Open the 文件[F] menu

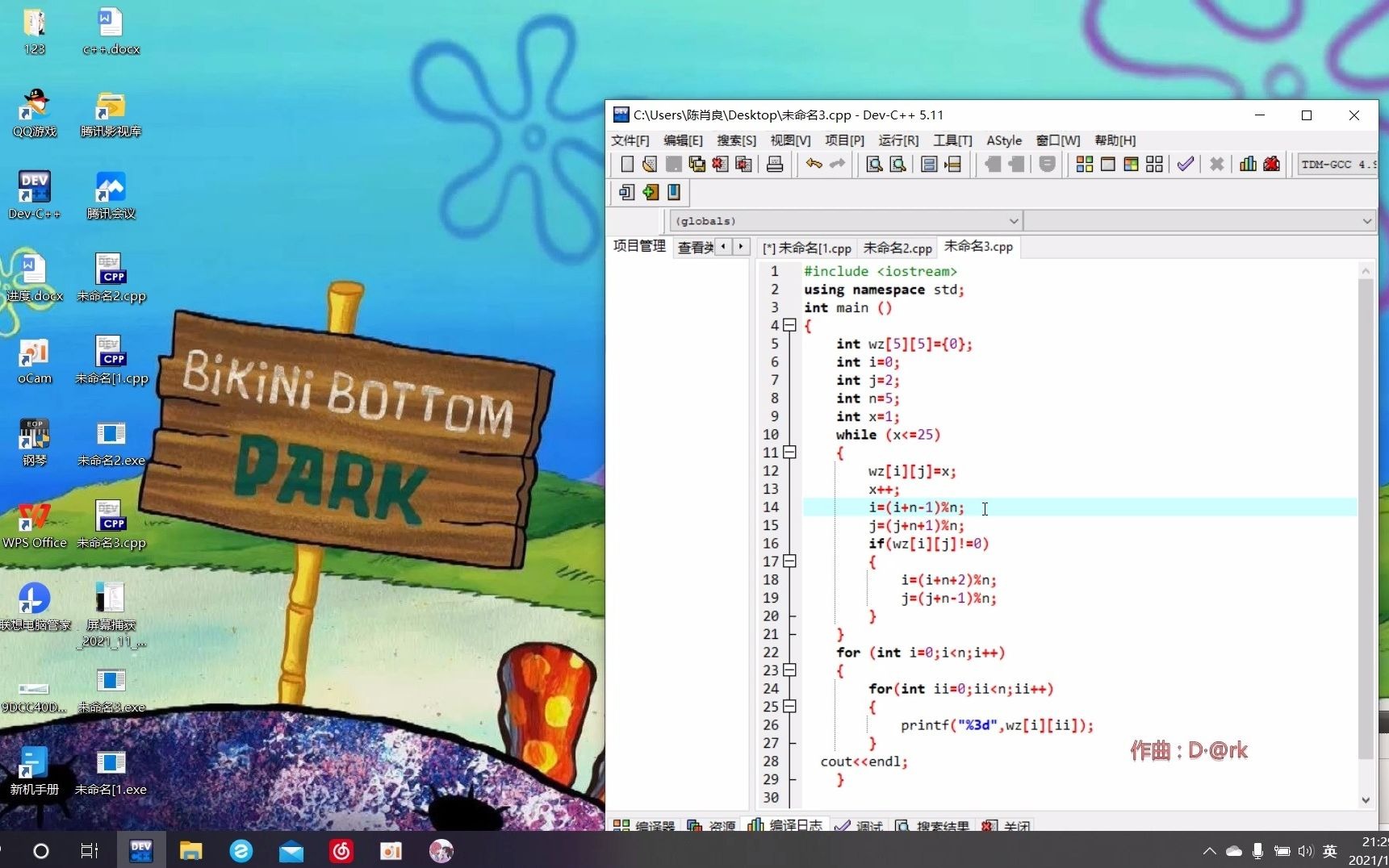tap(630, 140)
